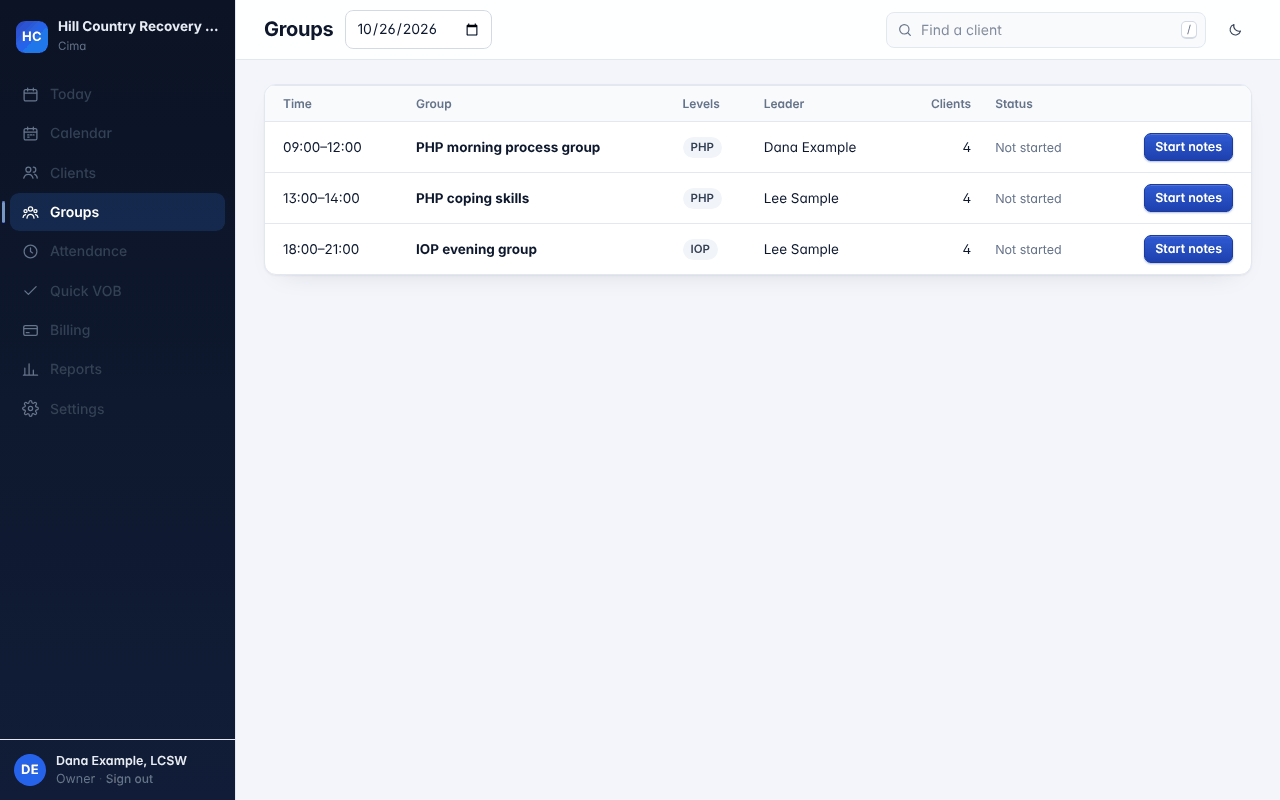Screen dimensions: 1280x800
Task: Click the date field showing 10/26/2026
Action: tap(418, 29)
